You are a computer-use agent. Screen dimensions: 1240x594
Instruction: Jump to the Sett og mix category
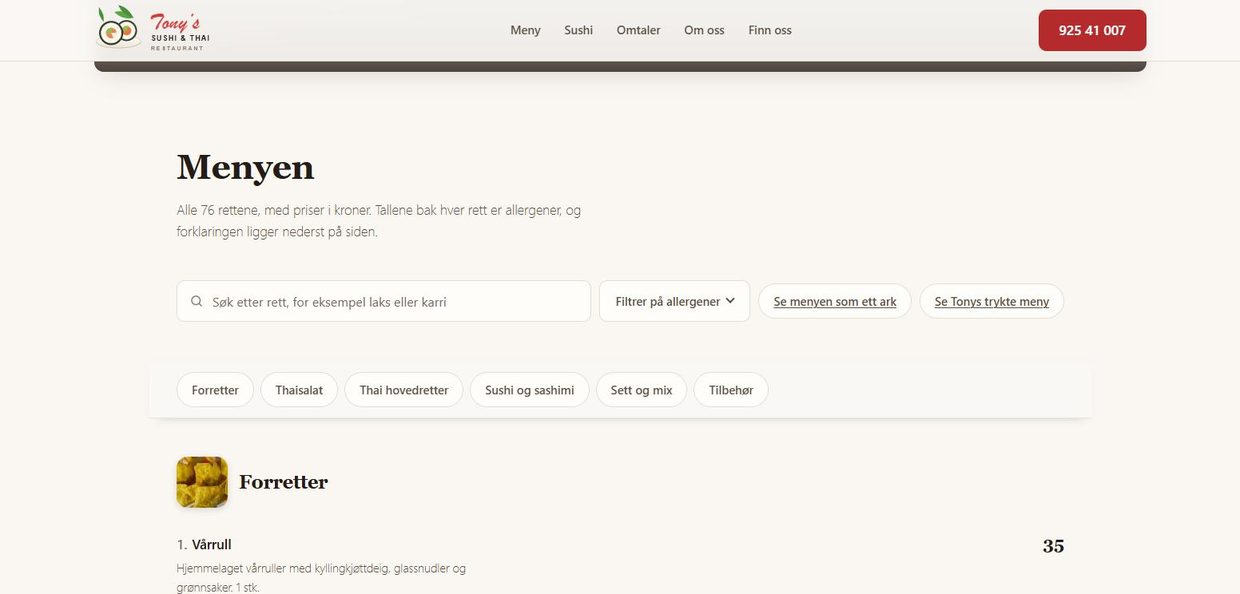point(642,390)
